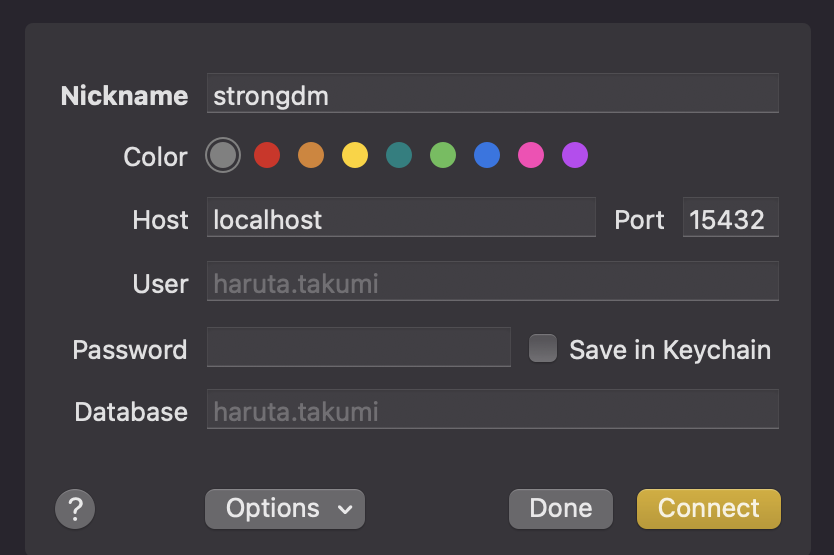Choose the purple color swatch

pyautogui.click(x=575, y=155)
